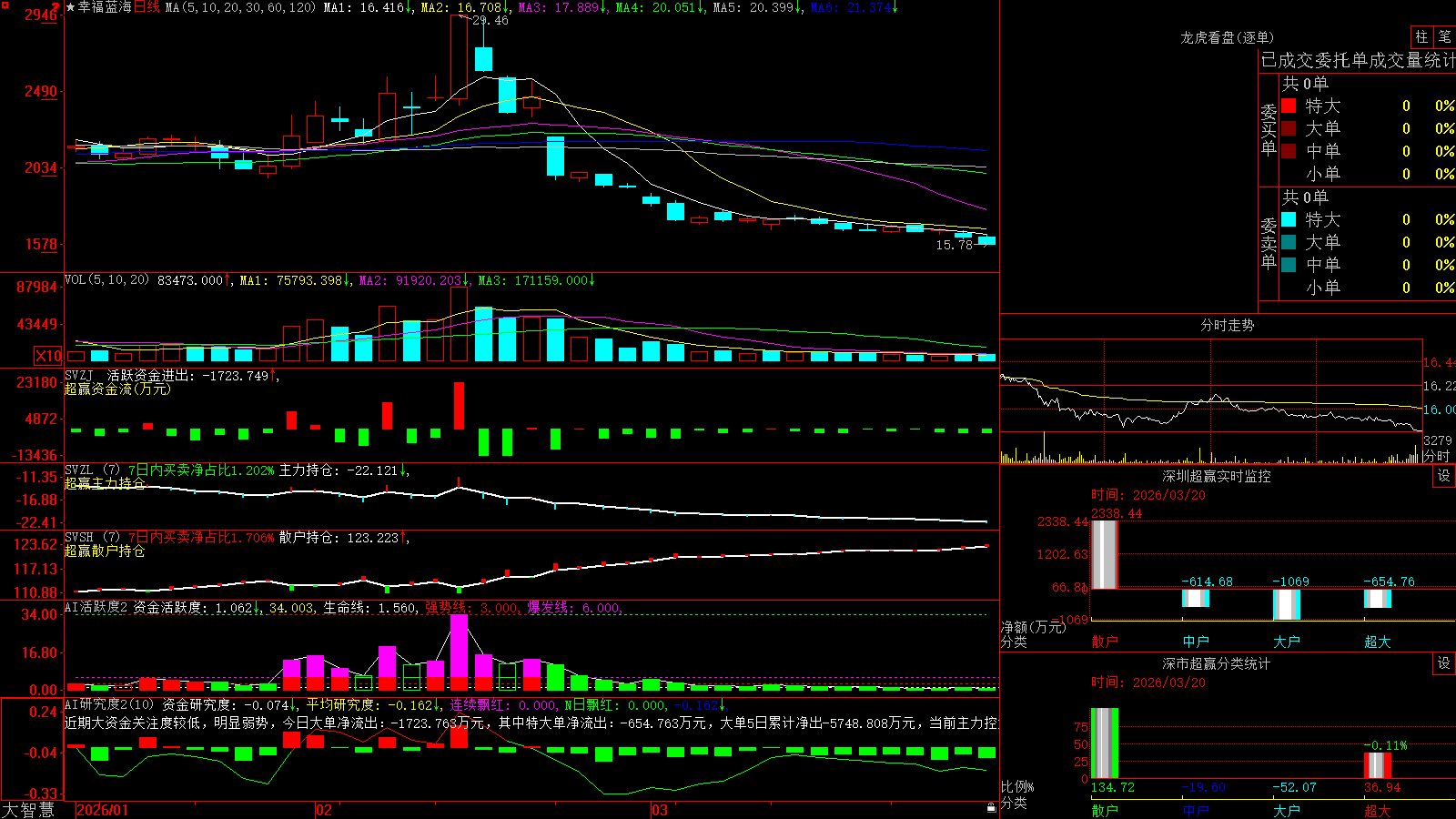Image resolution: width=1456 pixels, height=819 pixels.
Task: Click the 分时 label beside intraday volume
Action: (1436, 456)
